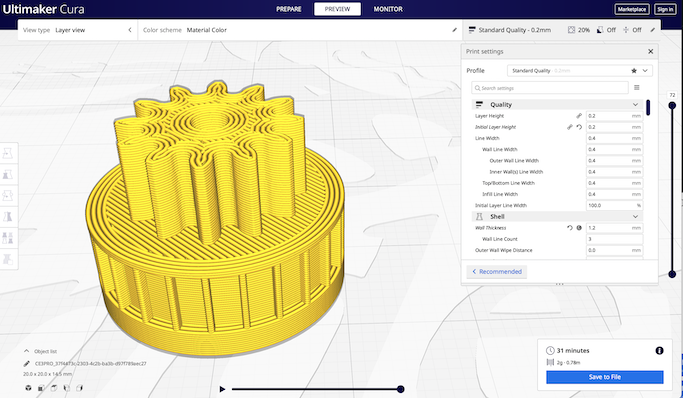The width and height of the screenshot is (683, 398).
Task: Click the 31 minutes print time text
Action: coord(573,351)
